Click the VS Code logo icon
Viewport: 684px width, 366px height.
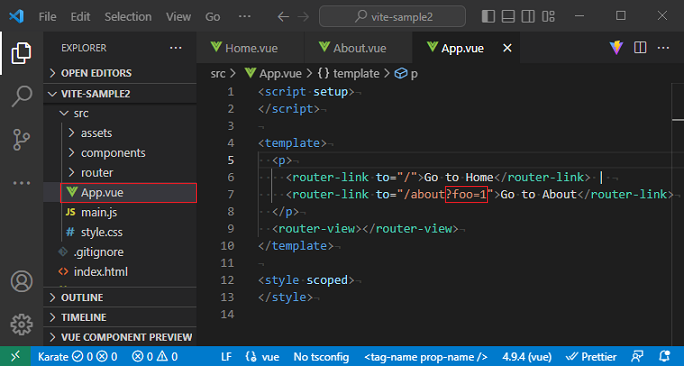click(x=16, y=17)
